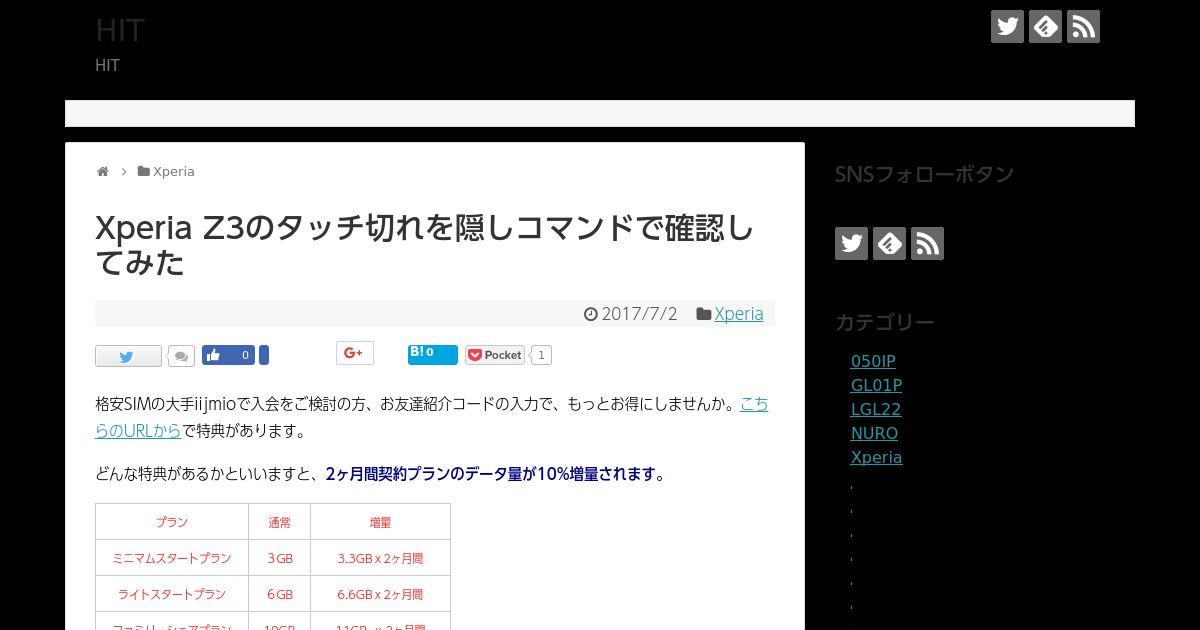
Task: Open the NURO category
Action: click(874, 433)
